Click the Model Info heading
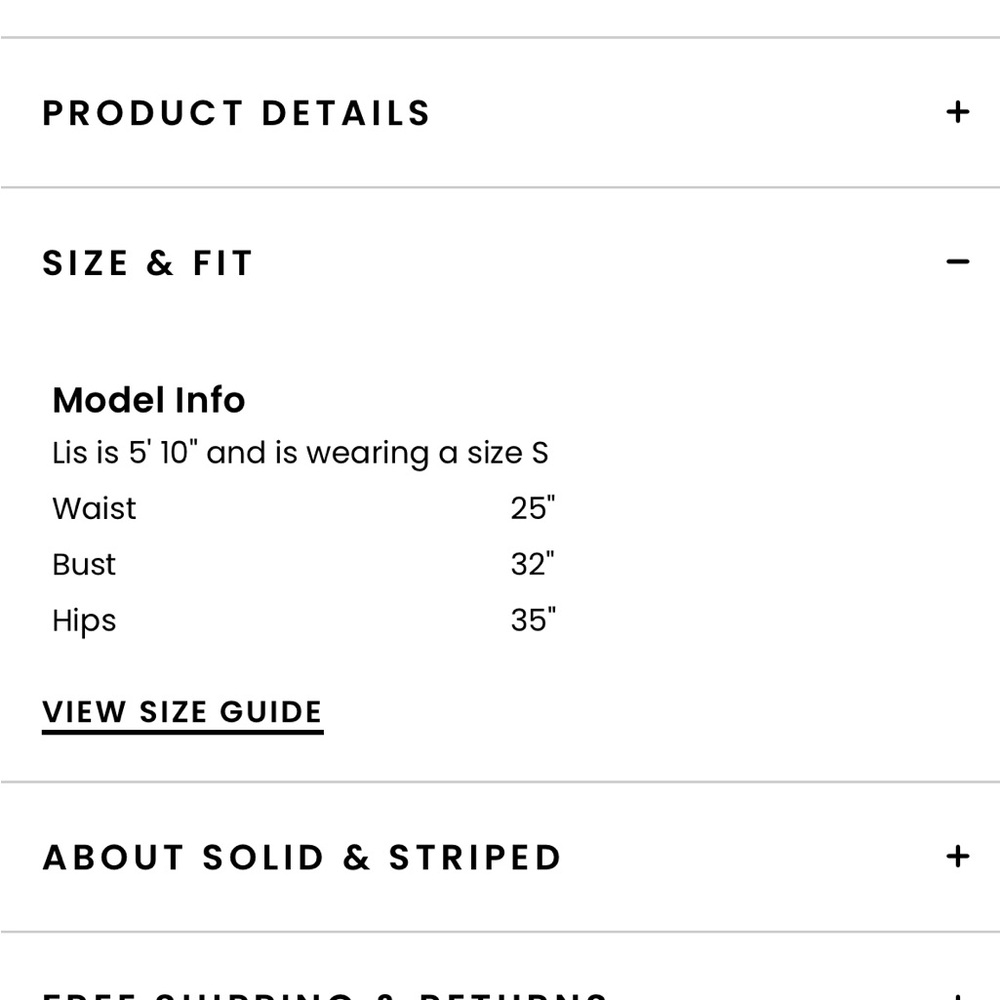The image size is (1000, 1000). point(148,400)
